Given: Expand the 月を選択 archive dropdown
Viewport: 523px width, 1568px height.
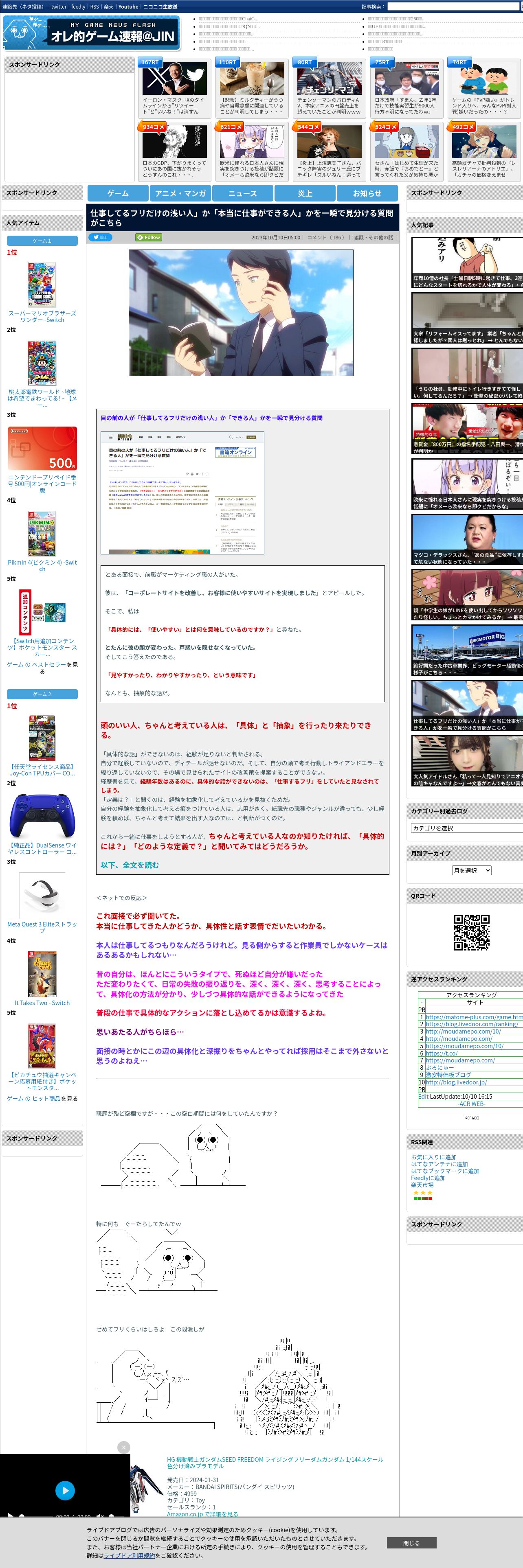Looking at the screenshot, I should [x=471, y=870].
